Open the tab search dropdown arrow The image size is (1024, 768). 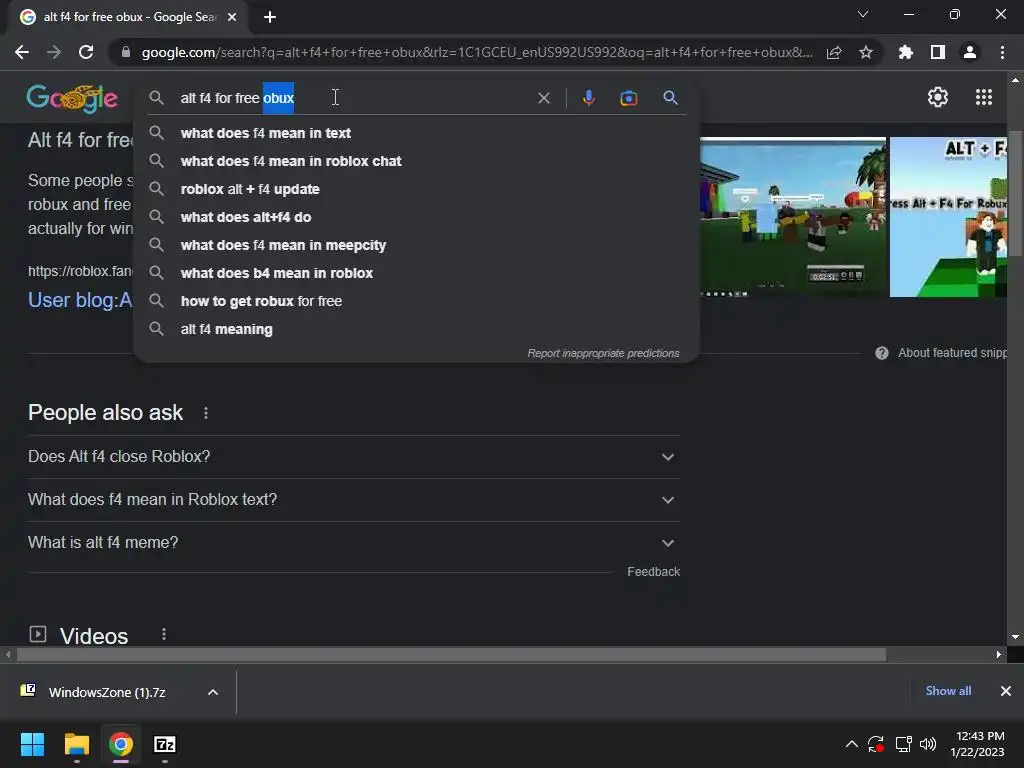click(x=863, y=14)
